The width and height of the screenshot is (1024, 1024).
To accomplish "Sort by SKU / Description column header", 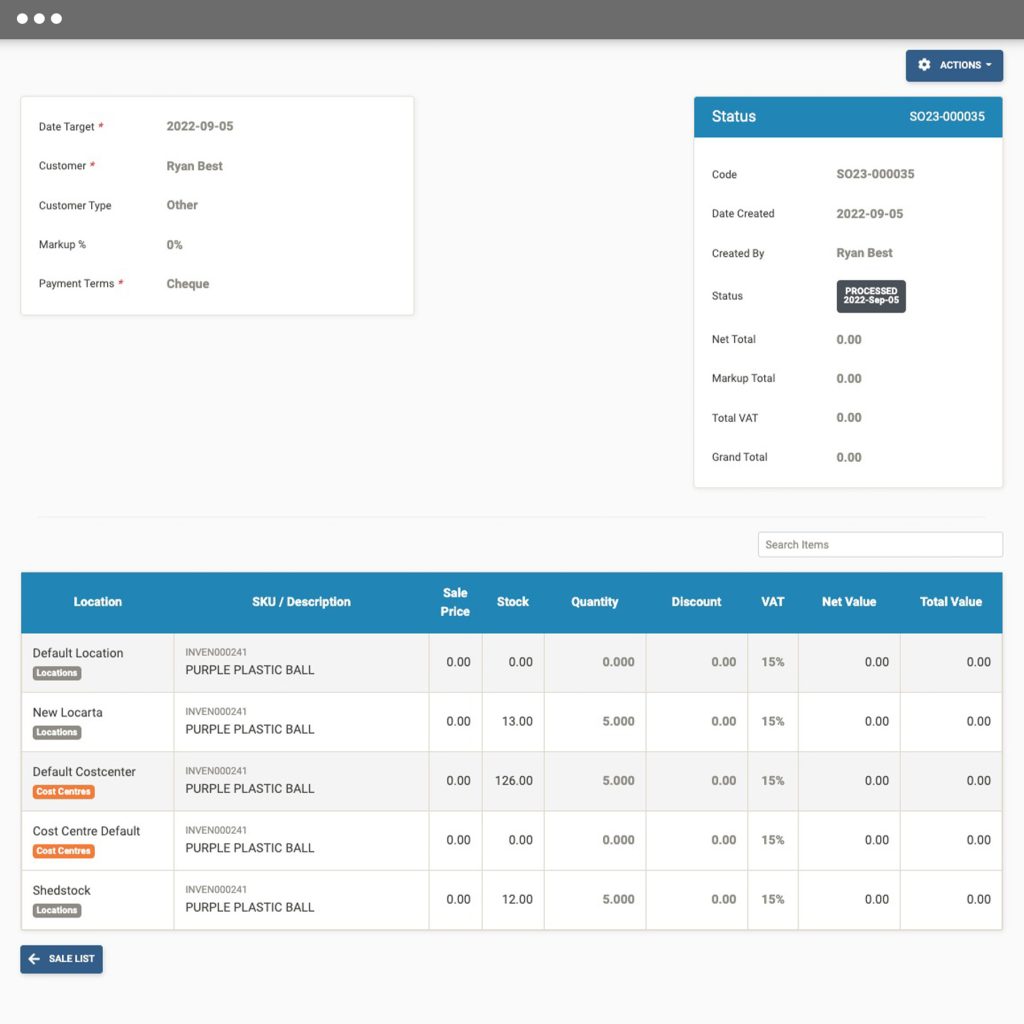I will [301, 602].
